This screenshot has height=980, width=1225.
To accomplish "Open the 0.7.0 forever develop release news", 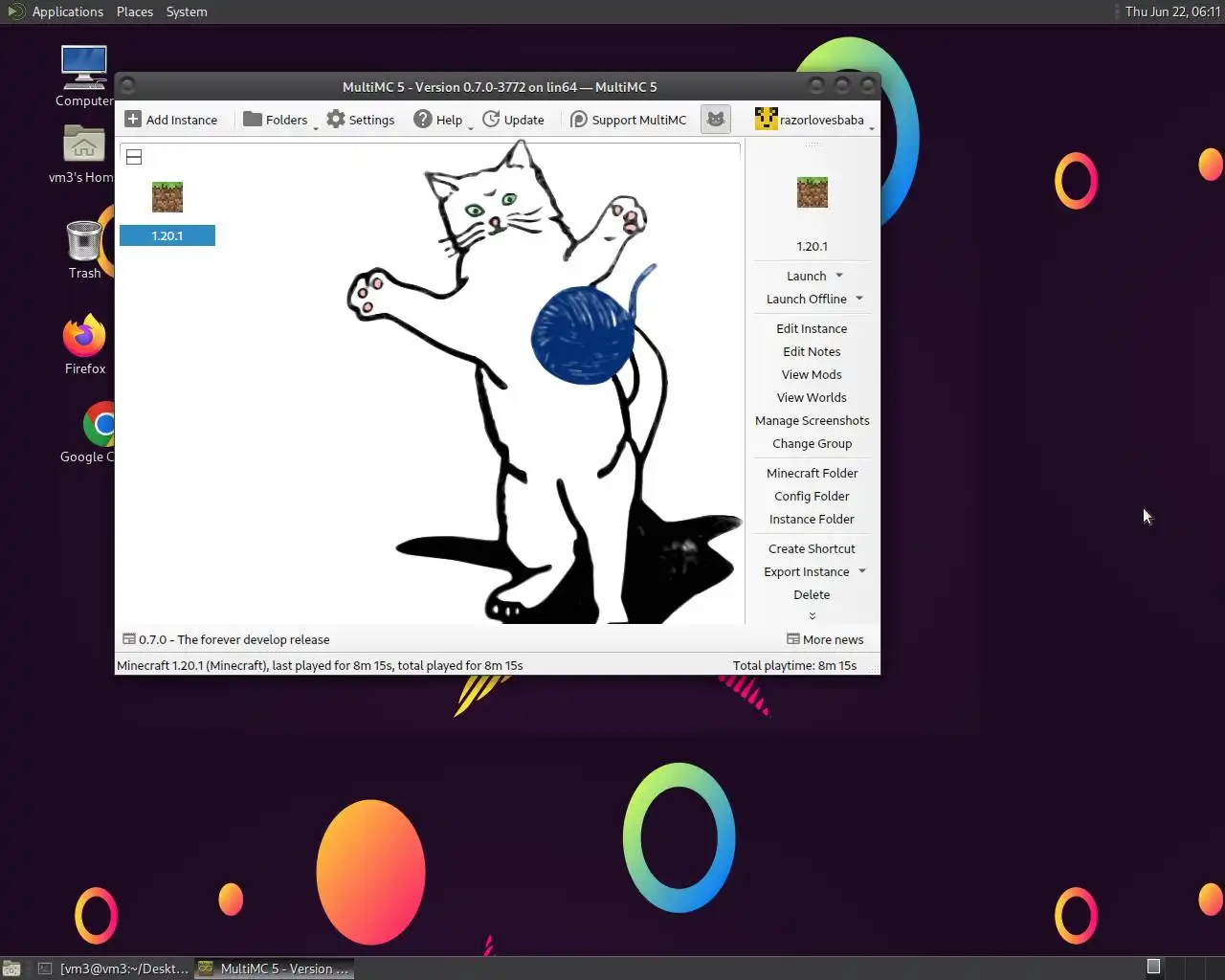I will [226, 639].
